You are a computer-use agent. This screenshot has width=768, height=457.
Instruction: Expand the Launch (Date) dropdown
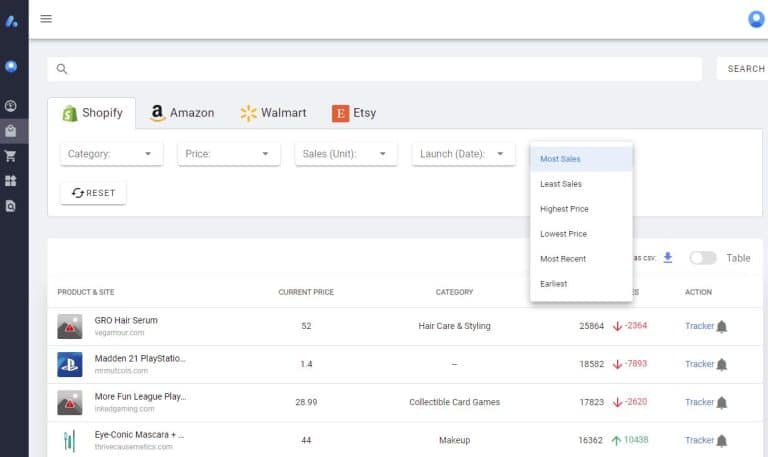tap(461, 154)
